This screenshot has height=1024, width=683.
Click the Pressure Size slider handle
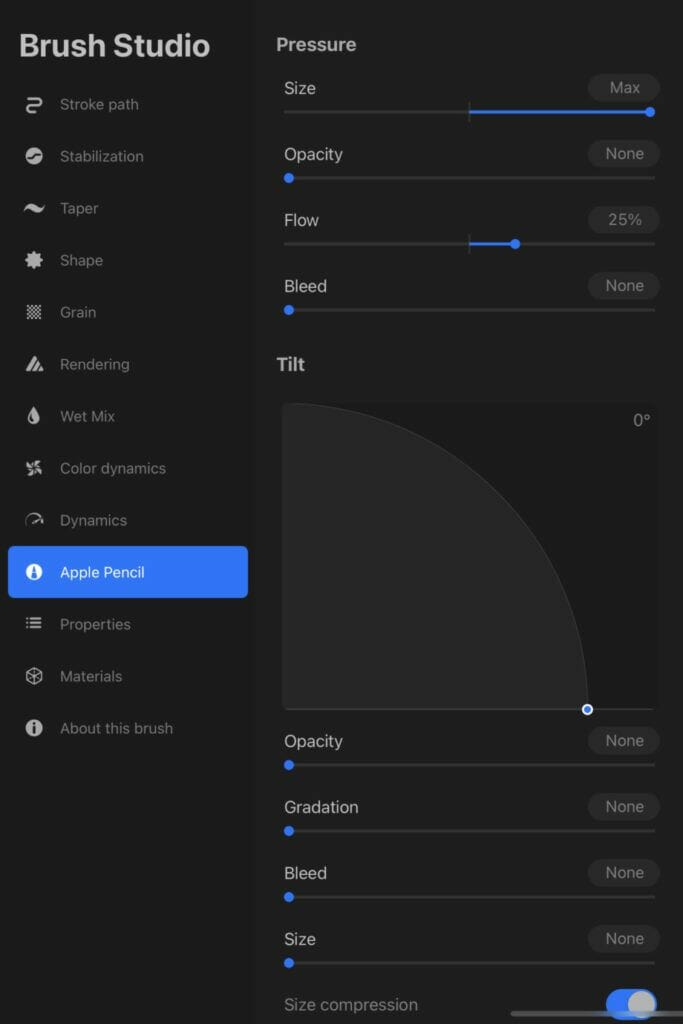click(650, 112)
